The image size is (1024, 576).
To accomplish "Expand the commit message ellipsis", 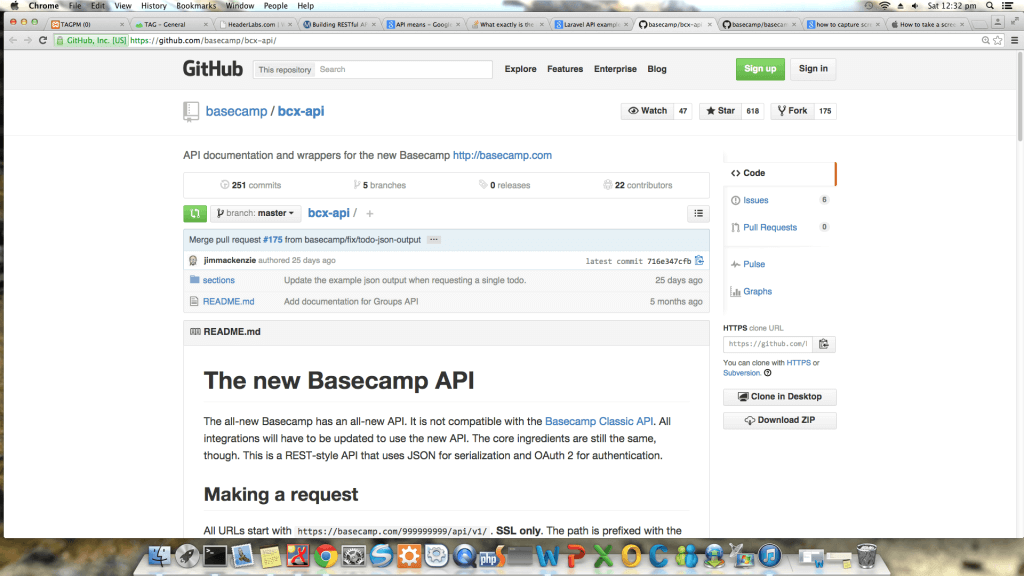I will 434,240.
